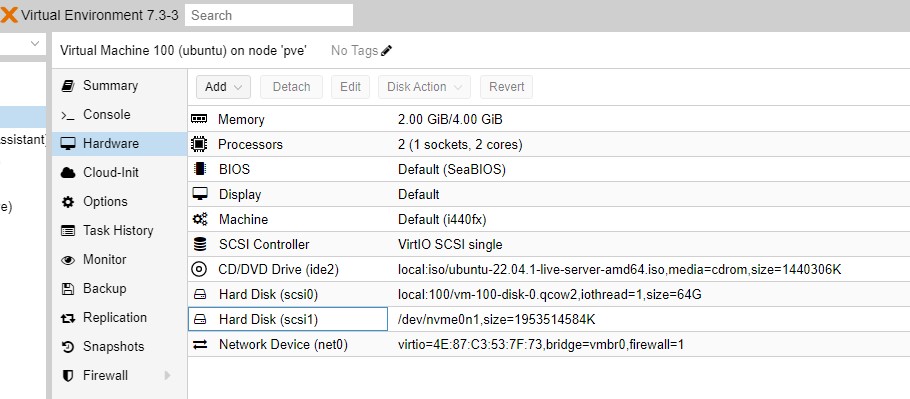Screen dimensions: 910x399
Task: Click the VirtIO SCSI single value
Action: pyautogui.click(x=450, y=245)
